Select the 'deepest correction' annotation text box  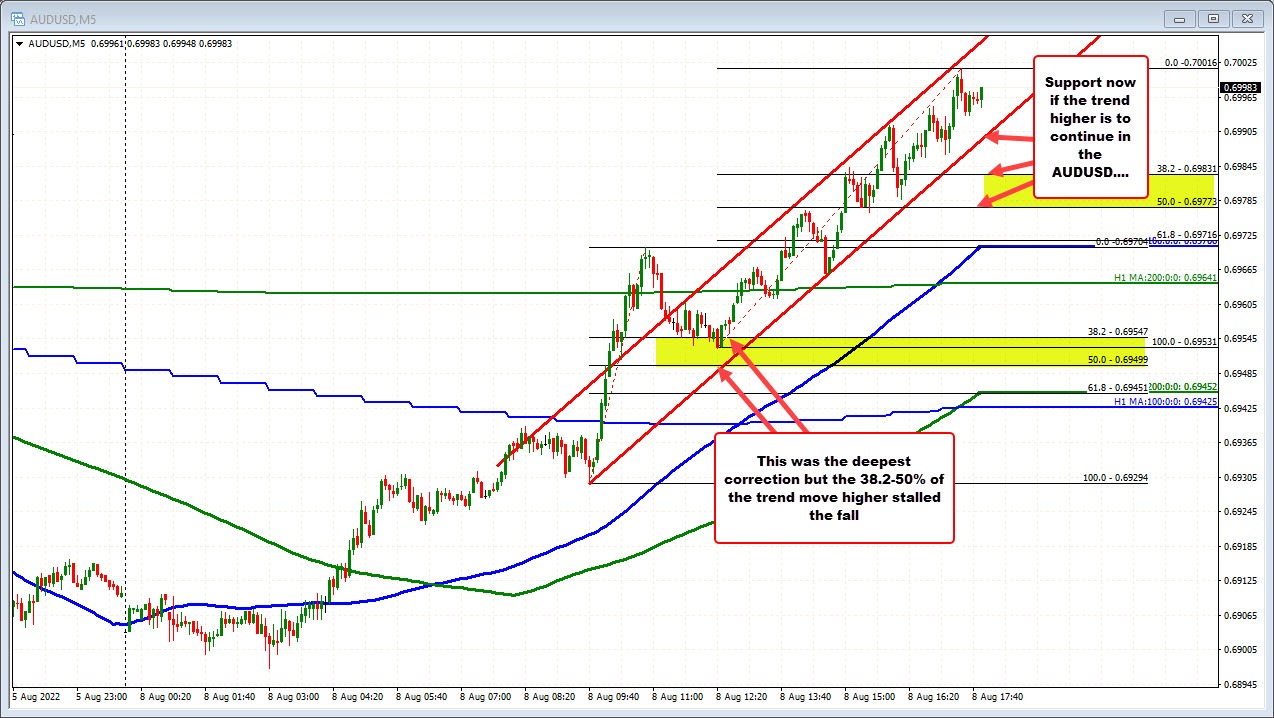tap(834, 488)
